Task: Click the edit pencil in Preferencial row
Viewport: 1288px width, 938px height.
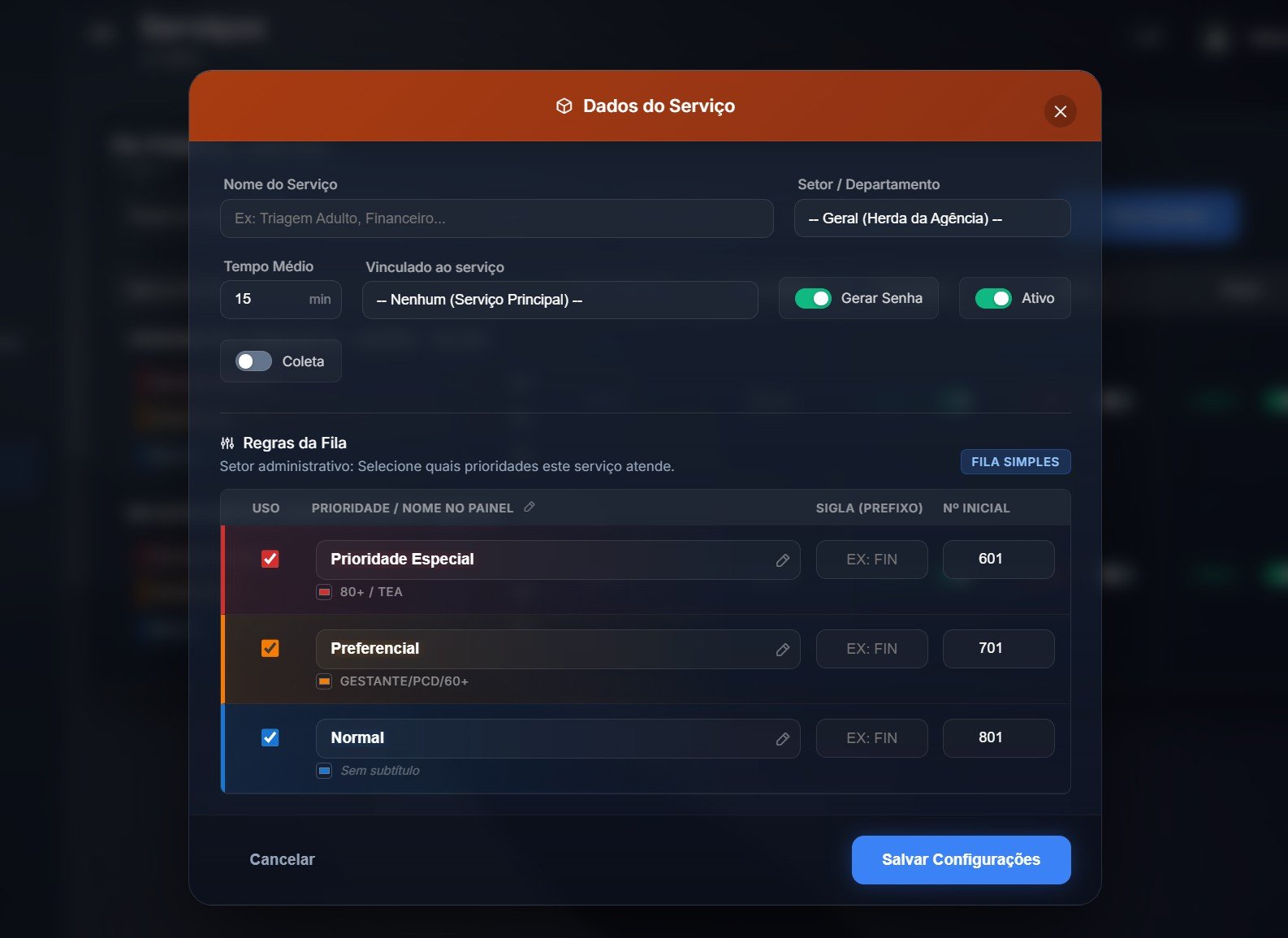Action: [782, 650]
